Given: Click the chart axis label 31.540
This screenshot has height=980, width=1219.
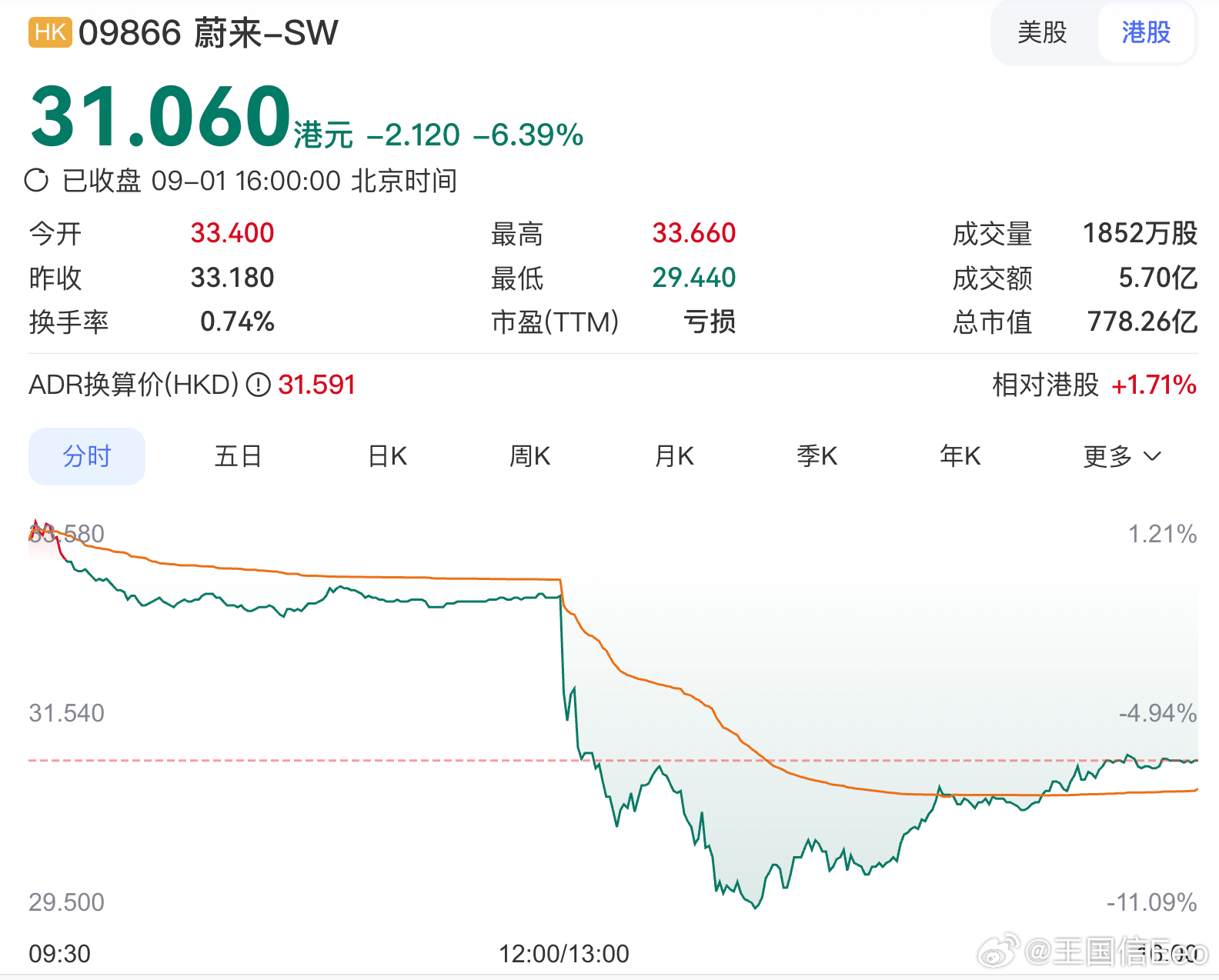Looking at the screenshot, I should coord(66,713).
